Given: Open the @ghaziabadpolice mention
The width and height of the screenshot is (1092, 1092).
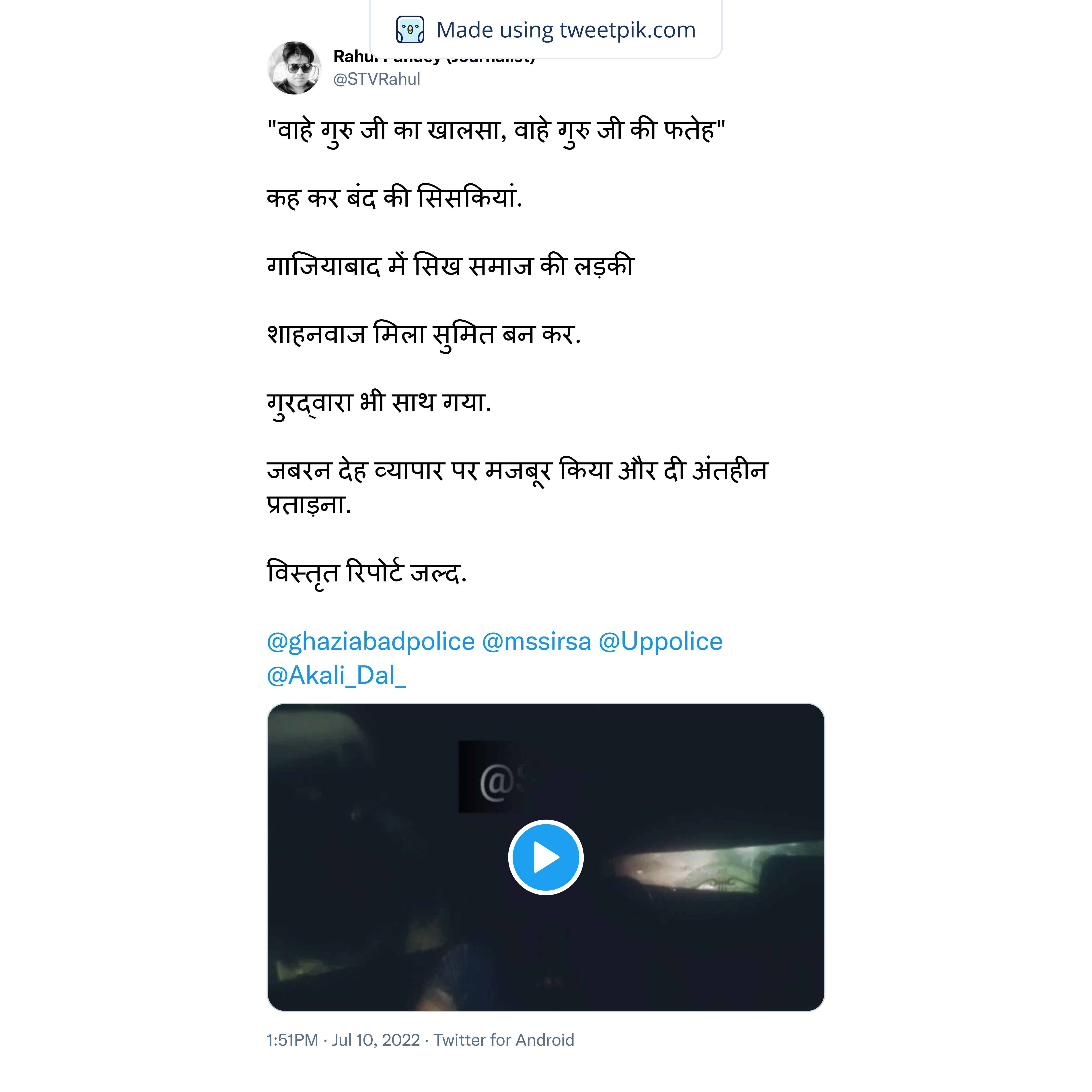Looking at the screenshot, I should pos(370,642).
